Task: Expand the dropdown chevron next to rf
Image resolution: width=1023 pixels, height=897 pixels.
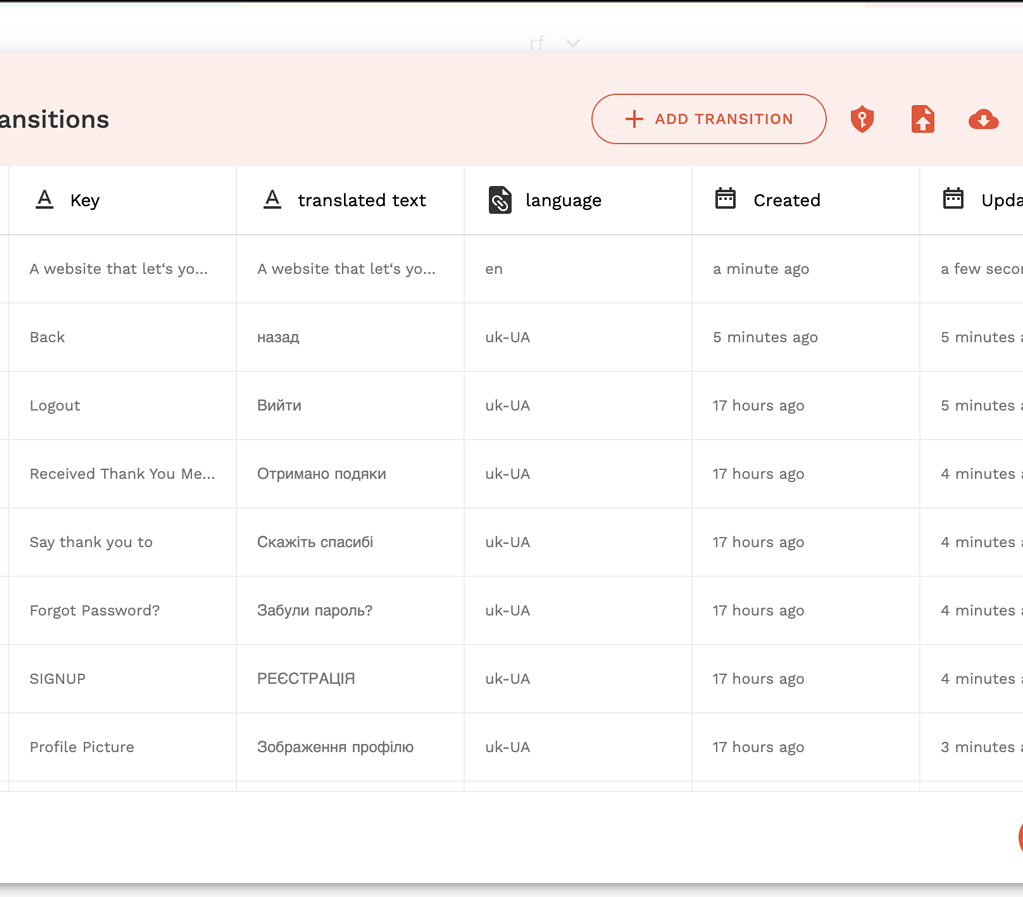Action: tap(571, 43)
